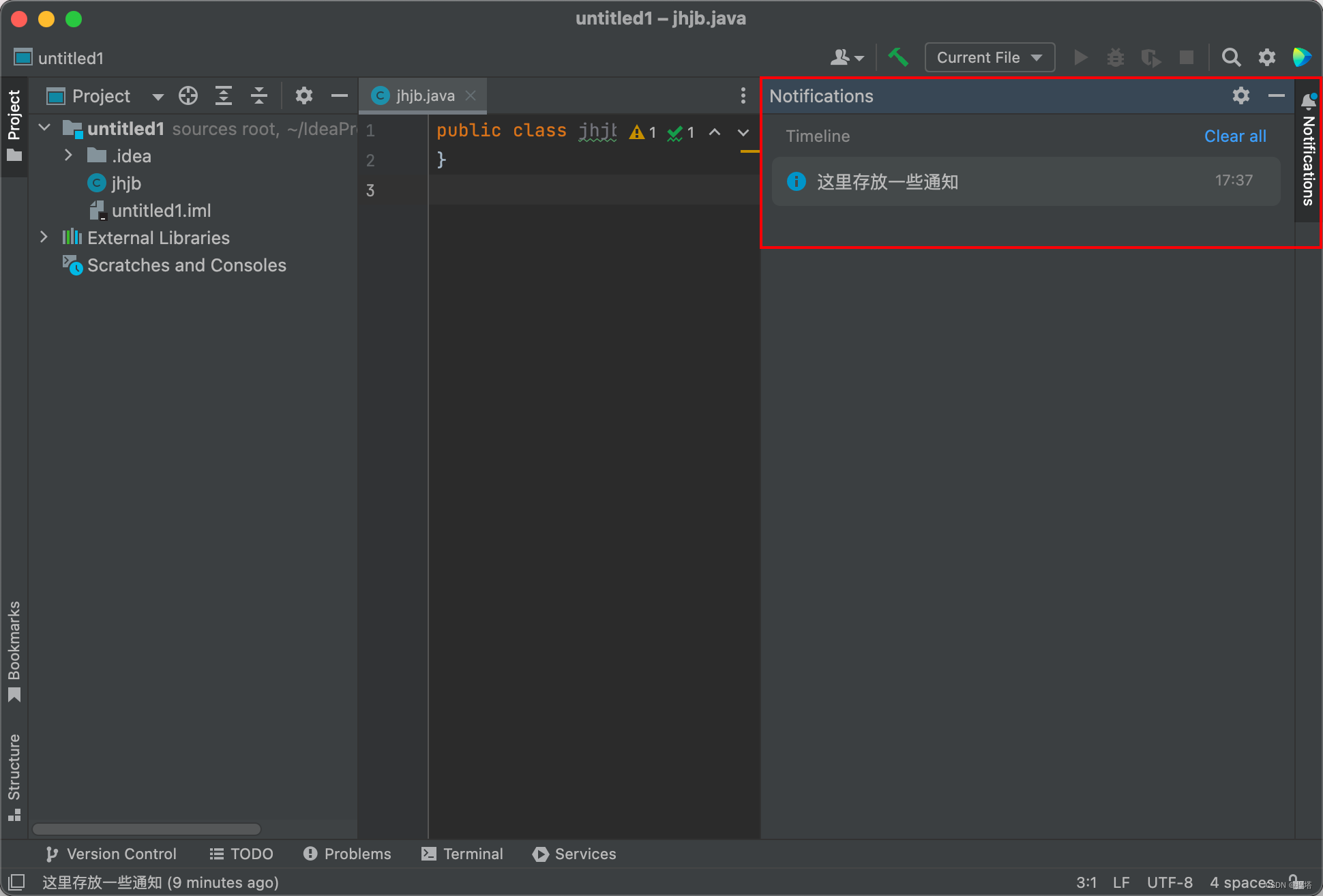Open the Current File run configuration dropdown
The height and width of the screenshot is (896, 1323).
[x=990, y=57]
